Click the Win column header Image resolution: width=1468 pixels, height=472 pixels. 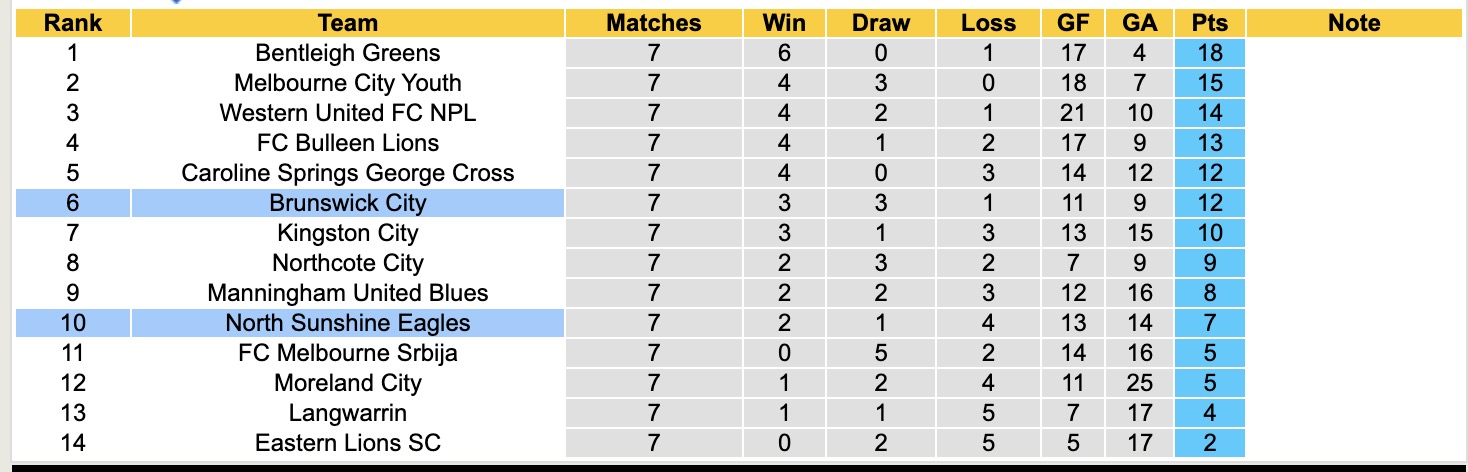[784, 23]
